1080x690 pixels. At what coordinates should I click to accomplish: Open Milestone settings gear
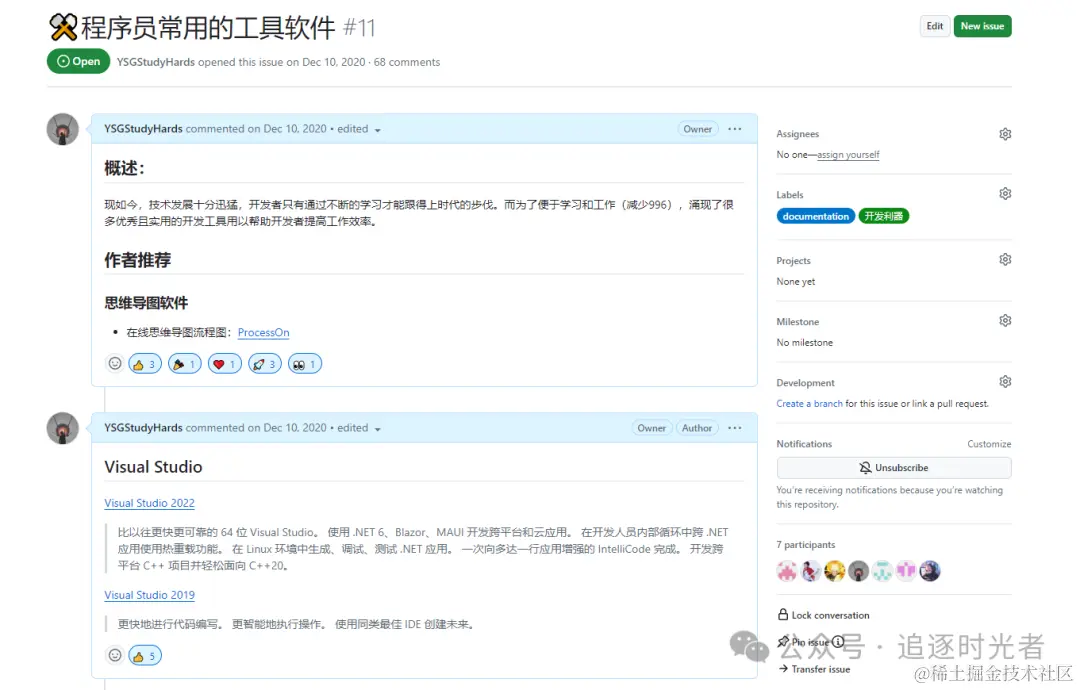pyautogui.click(x=1005, y=320)
